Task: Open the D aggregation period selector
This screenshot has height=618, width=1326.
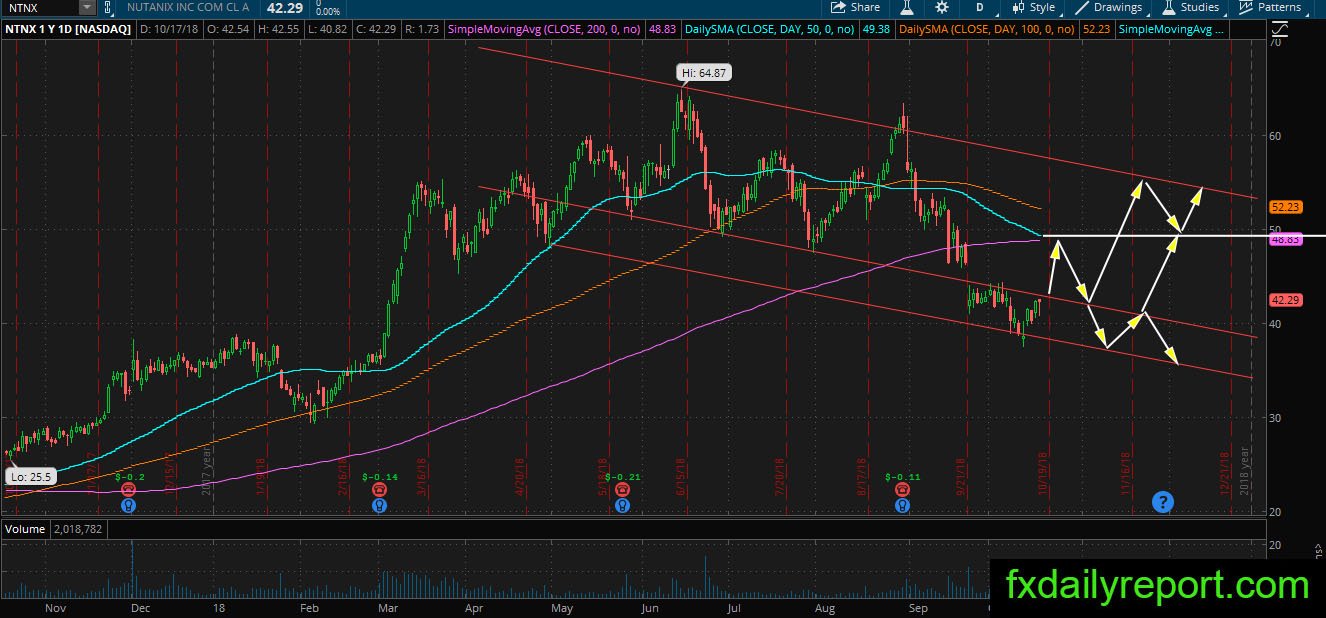Action: click(x=980, y=7)
